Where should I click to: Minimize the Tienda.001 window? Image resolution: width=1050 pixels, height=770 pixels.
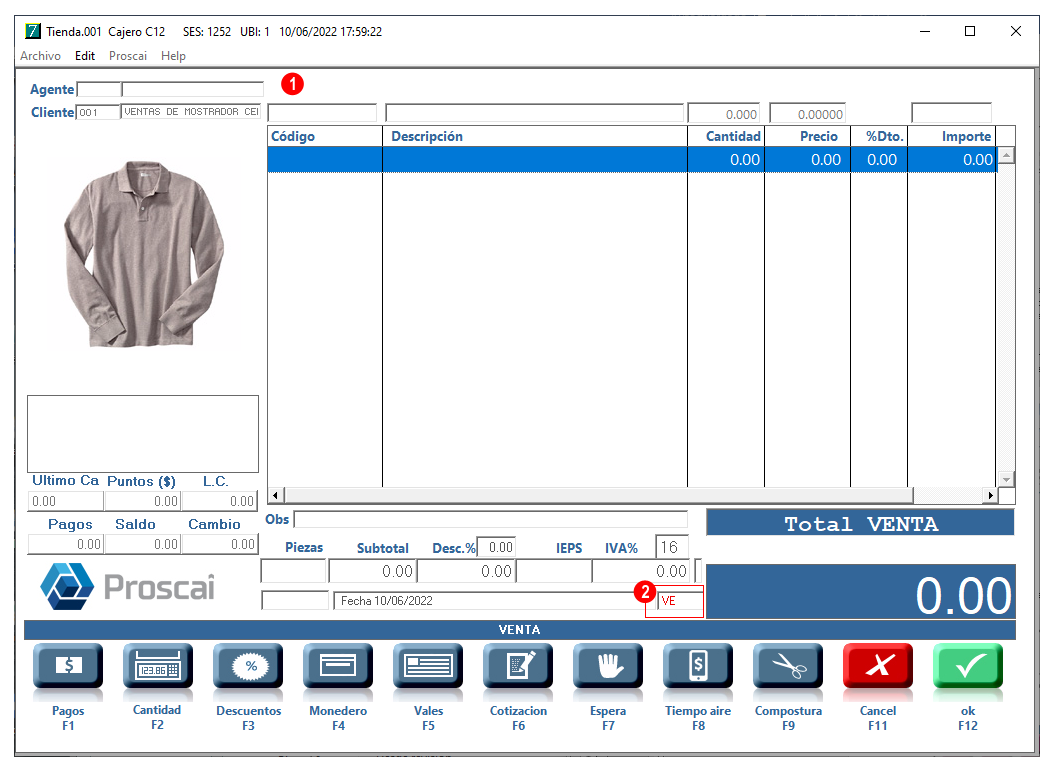pos(925,31)
